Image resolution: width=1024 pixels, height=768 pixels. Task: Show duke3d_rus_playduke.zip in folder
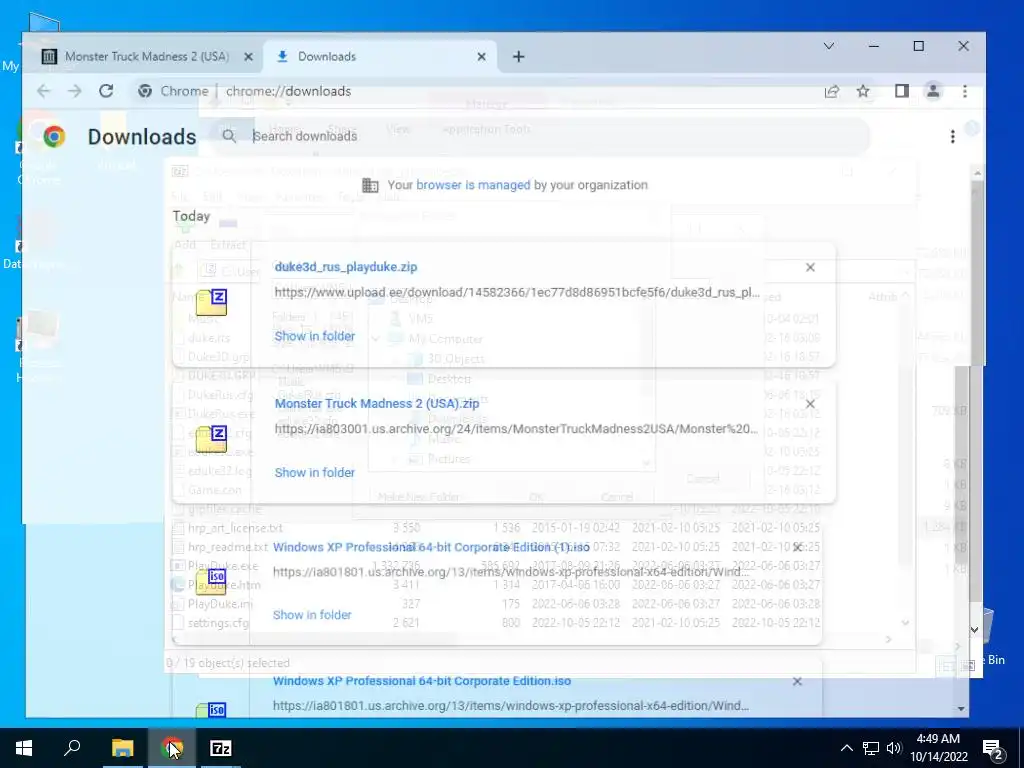point(315,336)
